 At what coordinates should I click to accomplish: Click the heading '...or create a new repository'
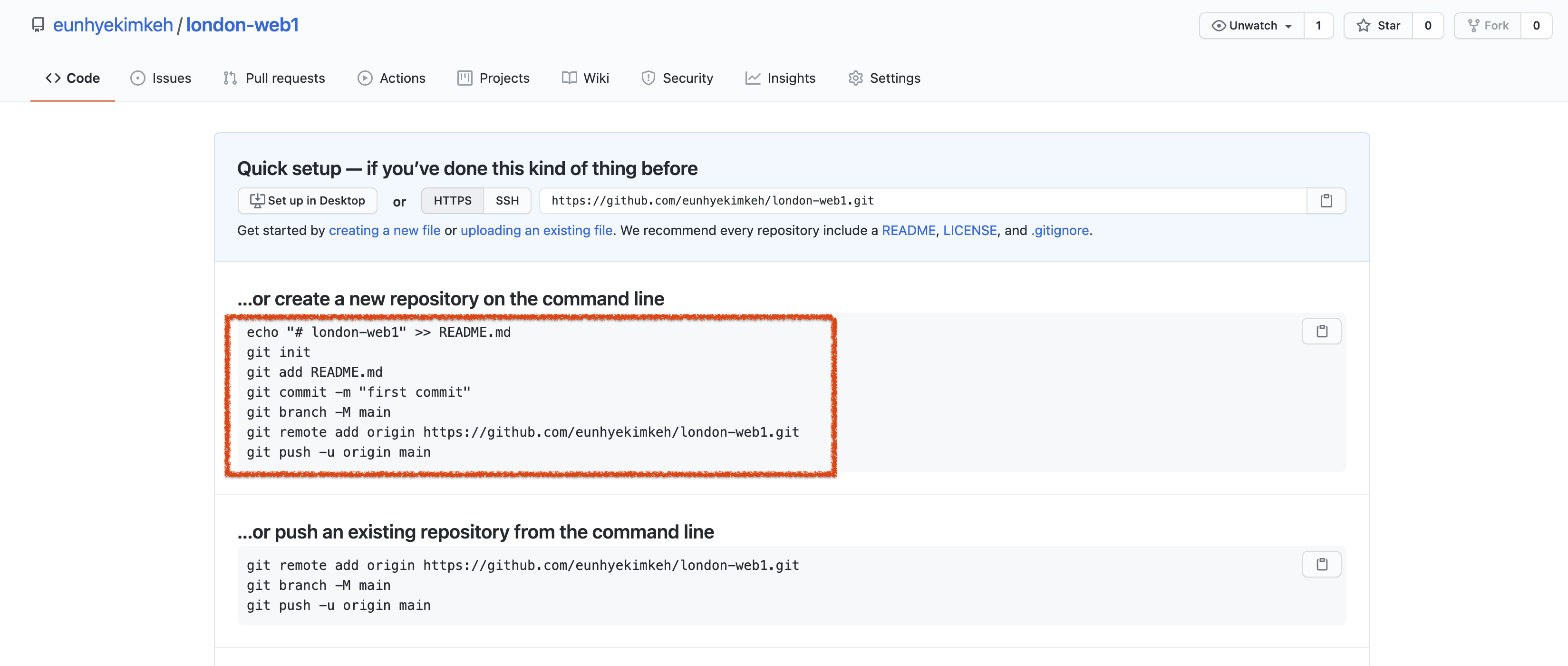point(450,299)
